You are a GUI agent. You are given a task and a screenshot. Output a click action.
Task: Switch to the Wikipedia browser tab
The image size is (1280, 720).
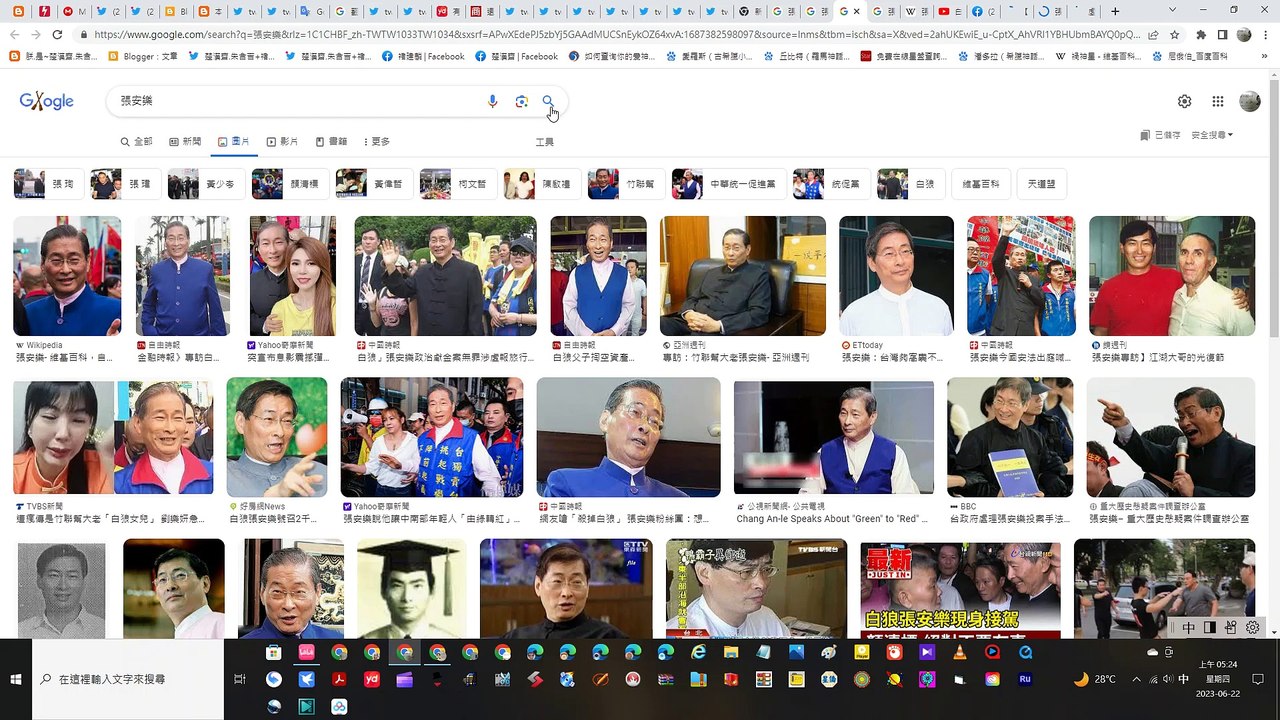[917, 11]
